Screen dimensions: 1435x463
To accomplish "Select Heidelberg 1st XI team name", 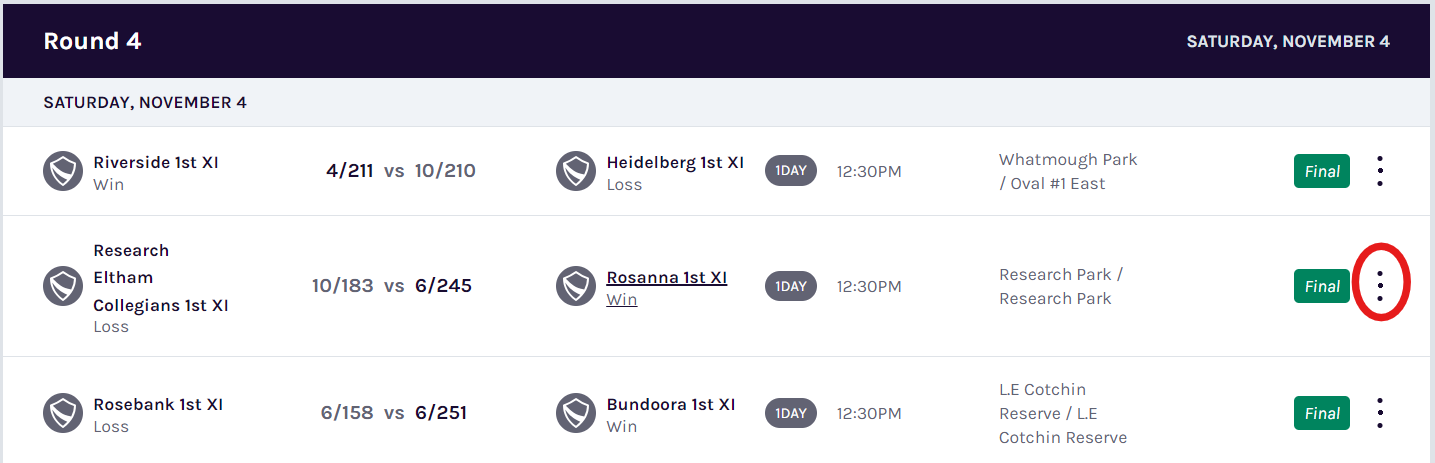I will pyautogui.click(x=675, y=162).
